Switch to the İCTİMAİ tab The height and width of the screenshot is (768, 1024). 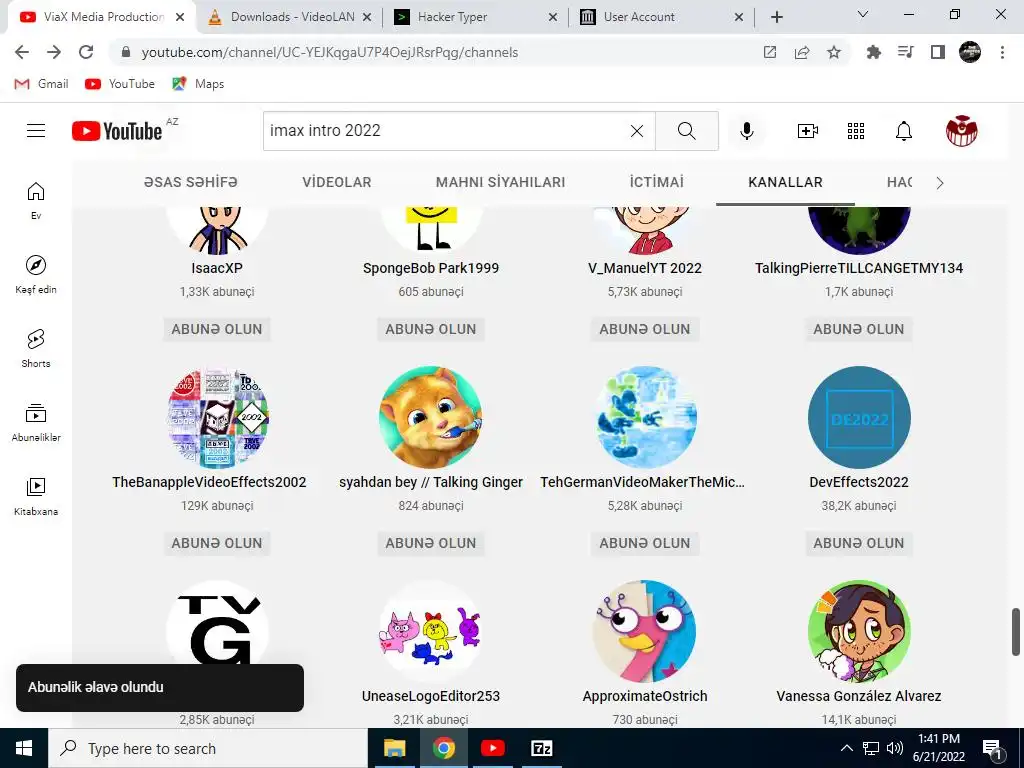point(656,182)
